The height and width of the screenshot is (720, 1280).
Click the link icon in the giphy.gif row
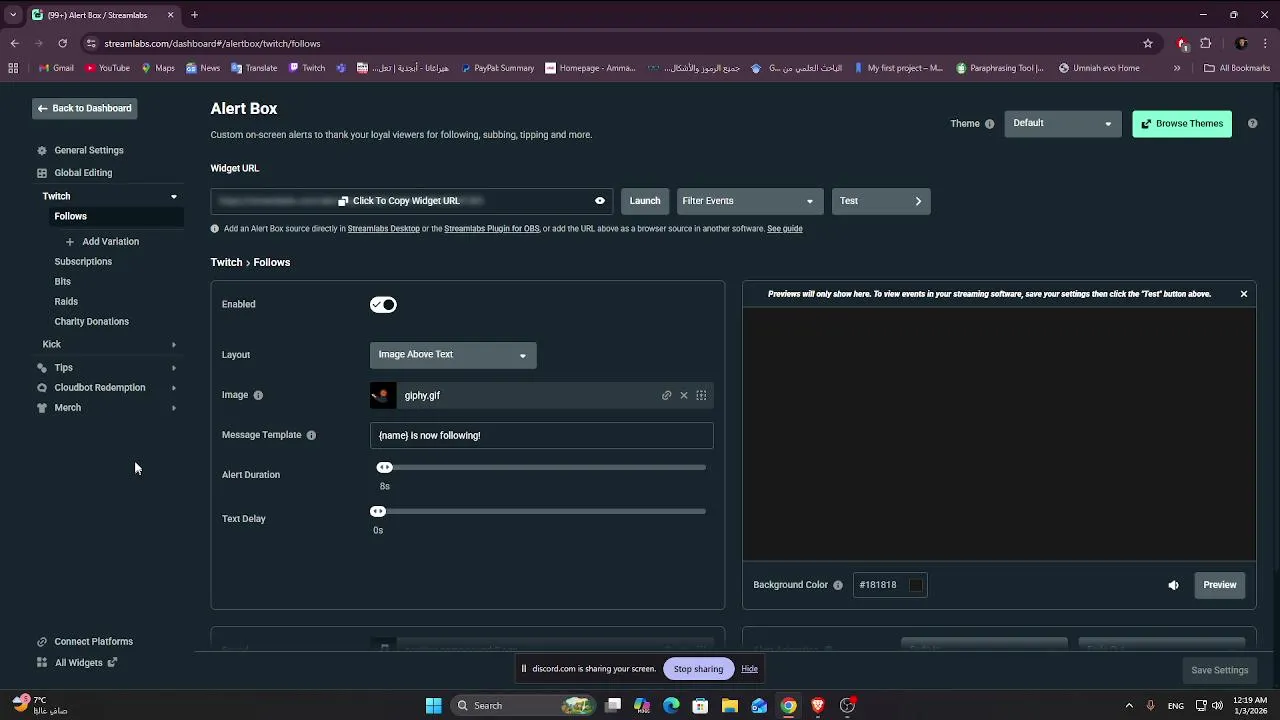(667, 396)
